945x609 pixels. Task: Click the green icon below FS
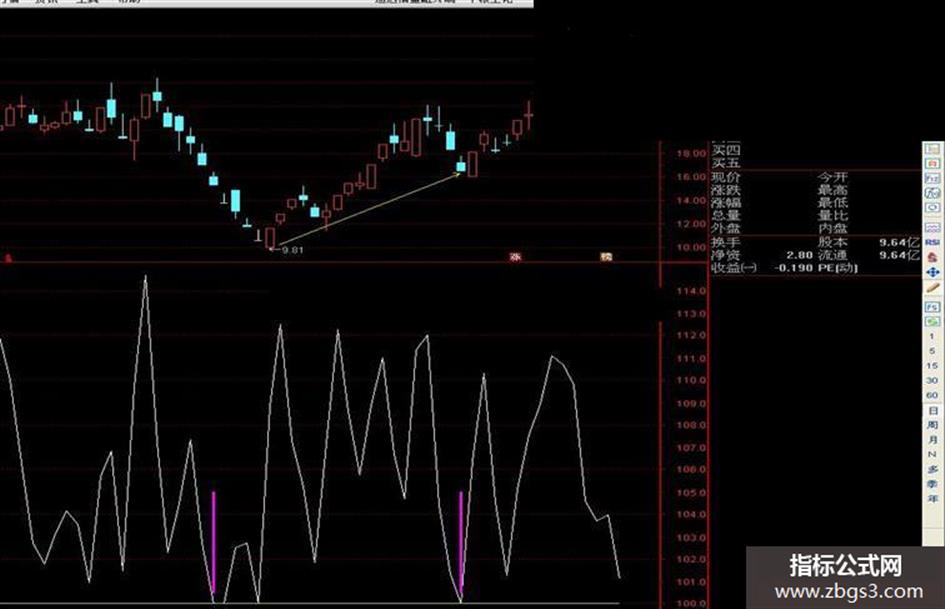click(932, 321)
